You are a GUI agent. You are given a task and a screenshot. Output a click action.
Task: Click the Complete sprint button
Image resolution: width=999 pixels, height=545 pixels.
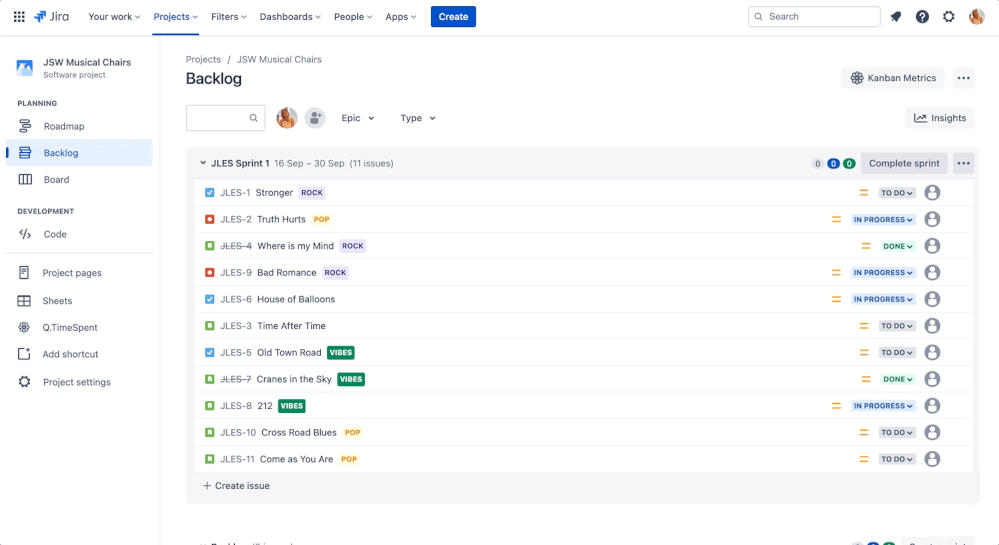pos(904,164)
